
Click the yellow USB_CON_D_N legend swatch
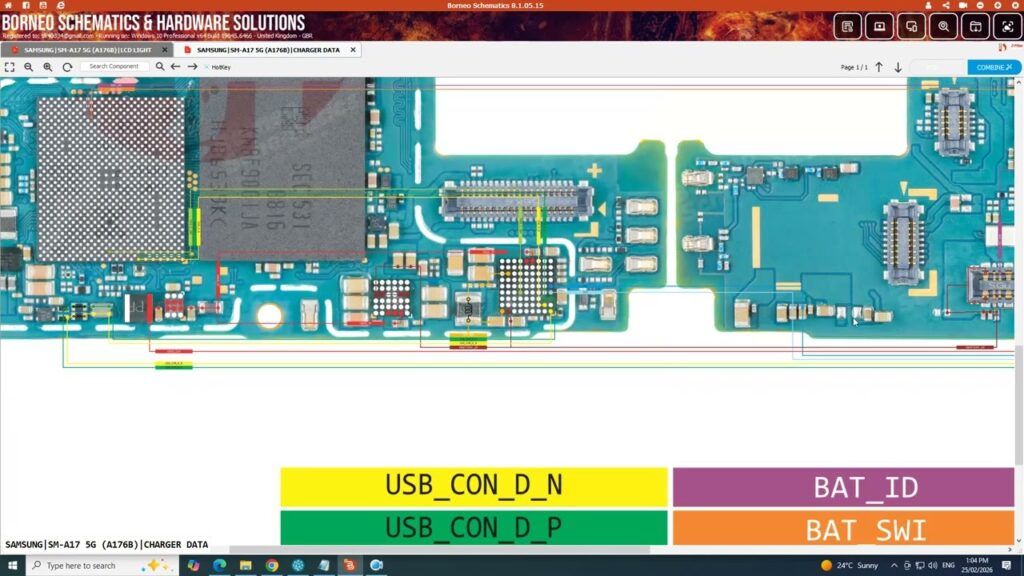pyautogui.click(x=473, y=486)
